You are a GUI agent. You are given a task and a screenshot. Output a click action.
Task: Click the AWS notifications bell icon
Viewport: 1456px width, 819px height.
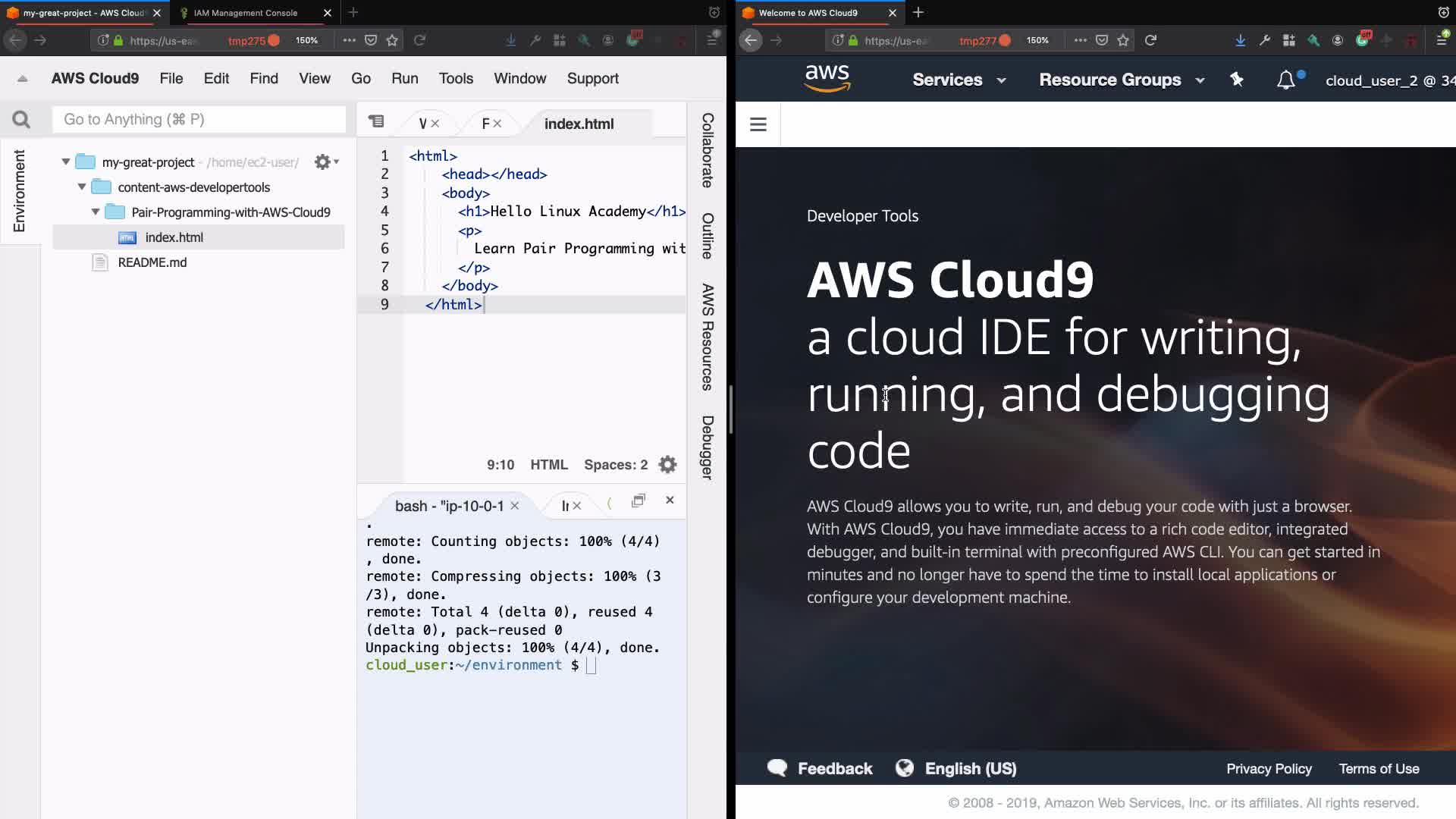pos(1286,80)
